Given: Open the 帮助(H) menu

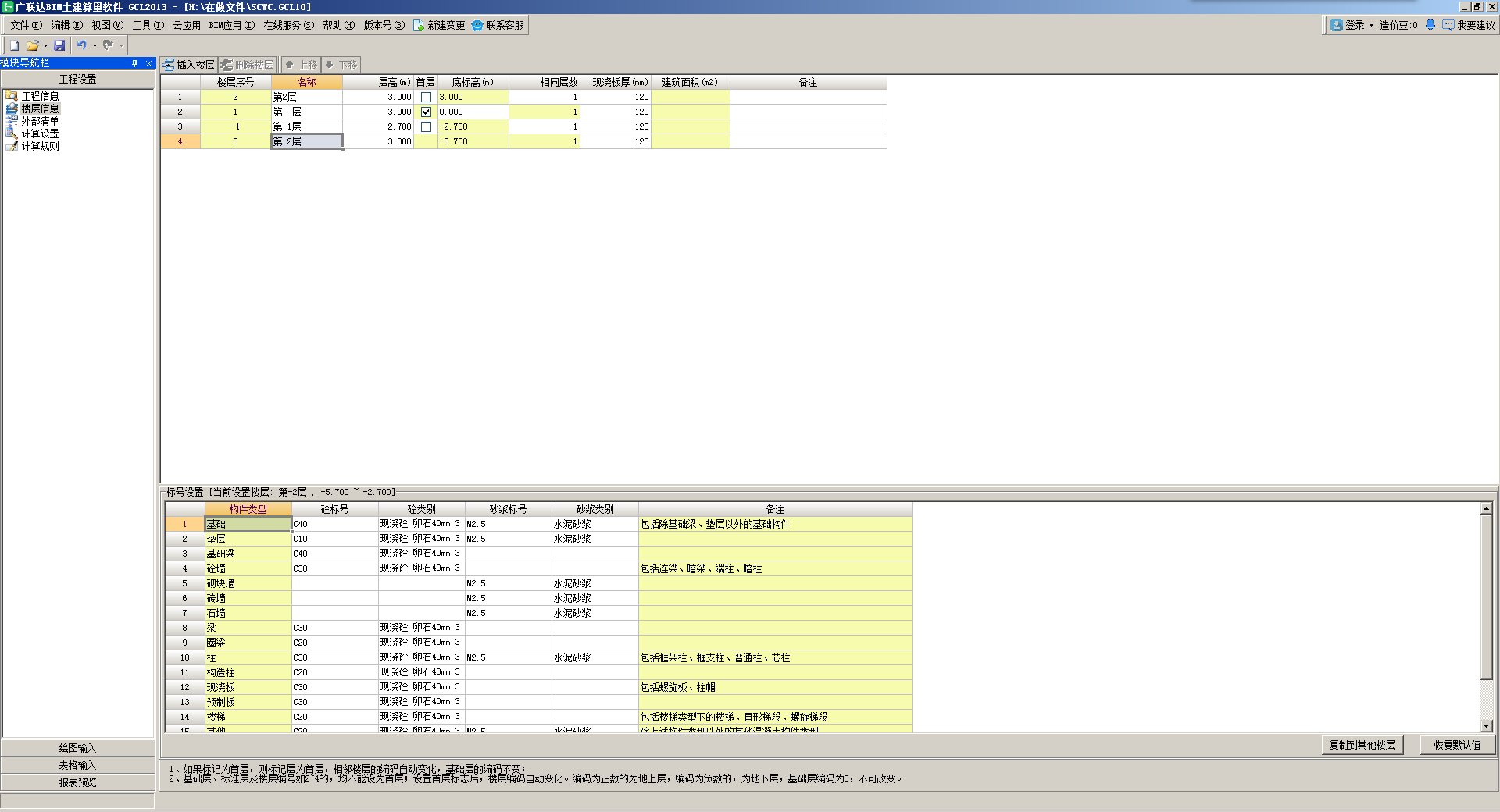Looking at the screenshot, I should (x=338, y=25).
